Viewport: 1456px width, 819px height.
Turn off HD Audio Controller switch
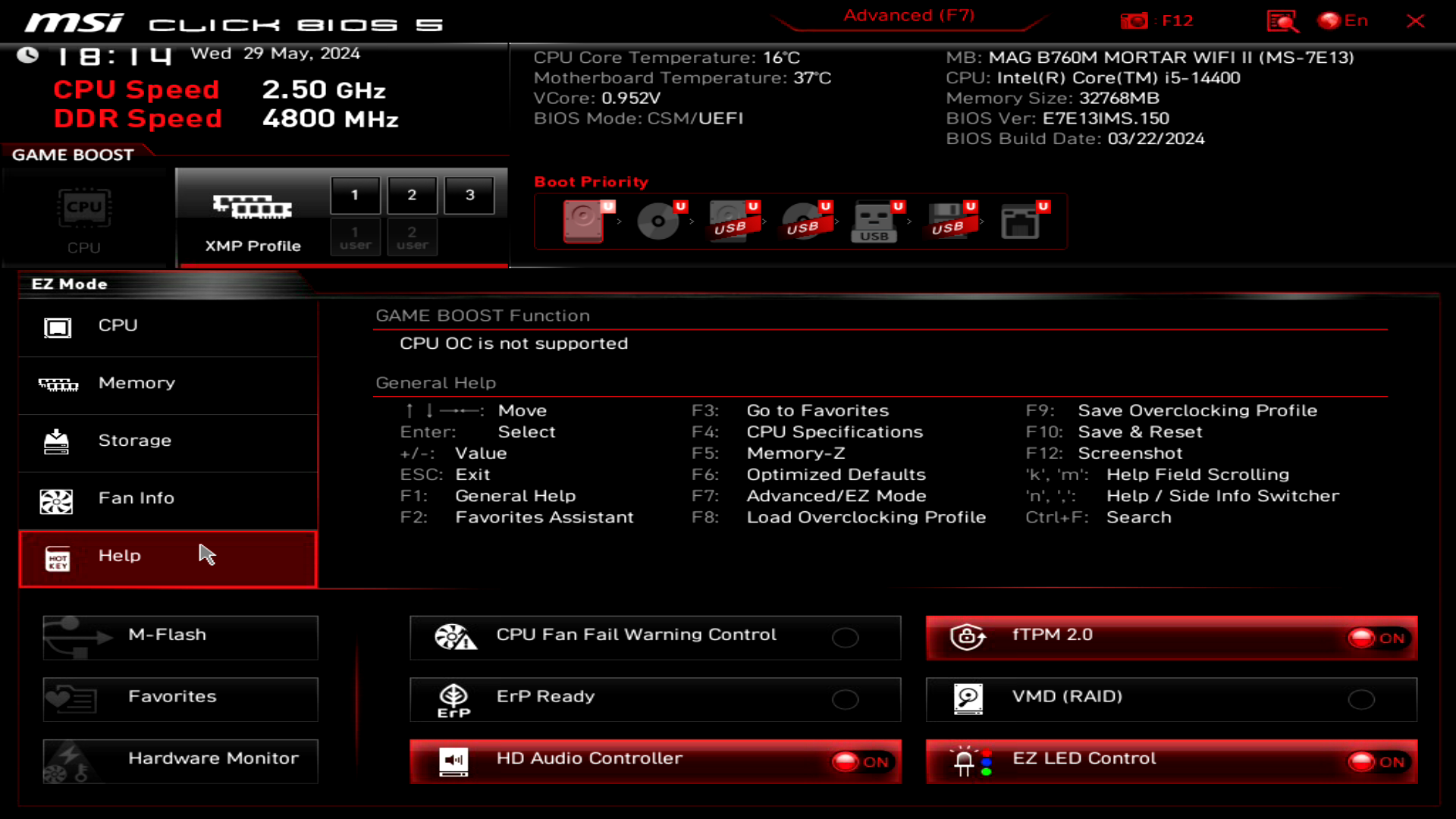861,761
